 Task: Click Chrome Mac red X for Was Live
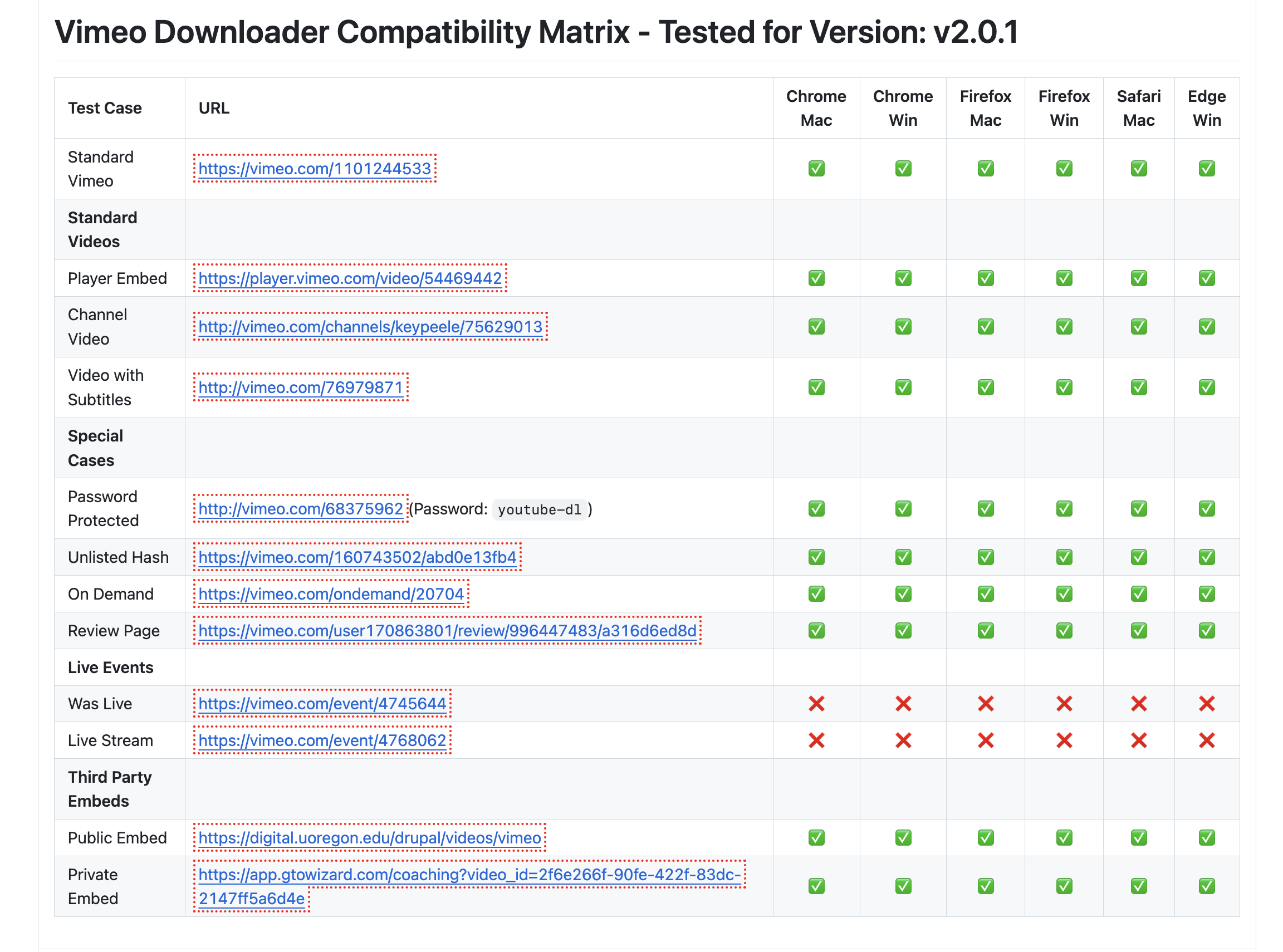[x=816, y=704]
